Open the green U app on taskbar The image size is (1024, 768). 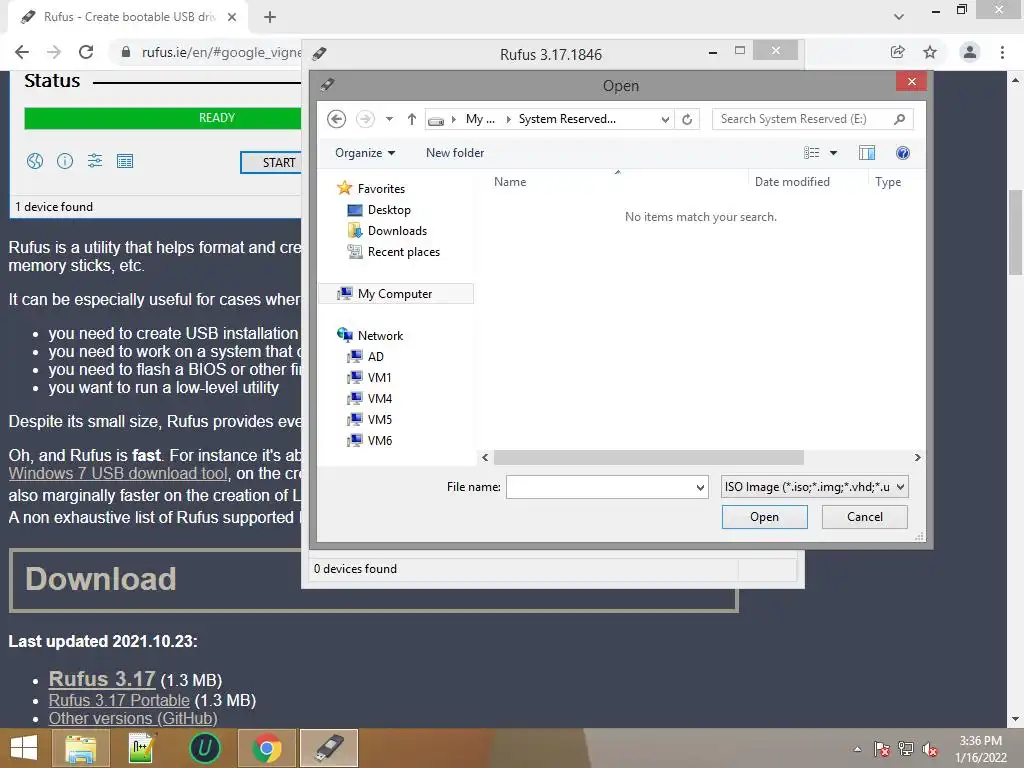(204, 748)
